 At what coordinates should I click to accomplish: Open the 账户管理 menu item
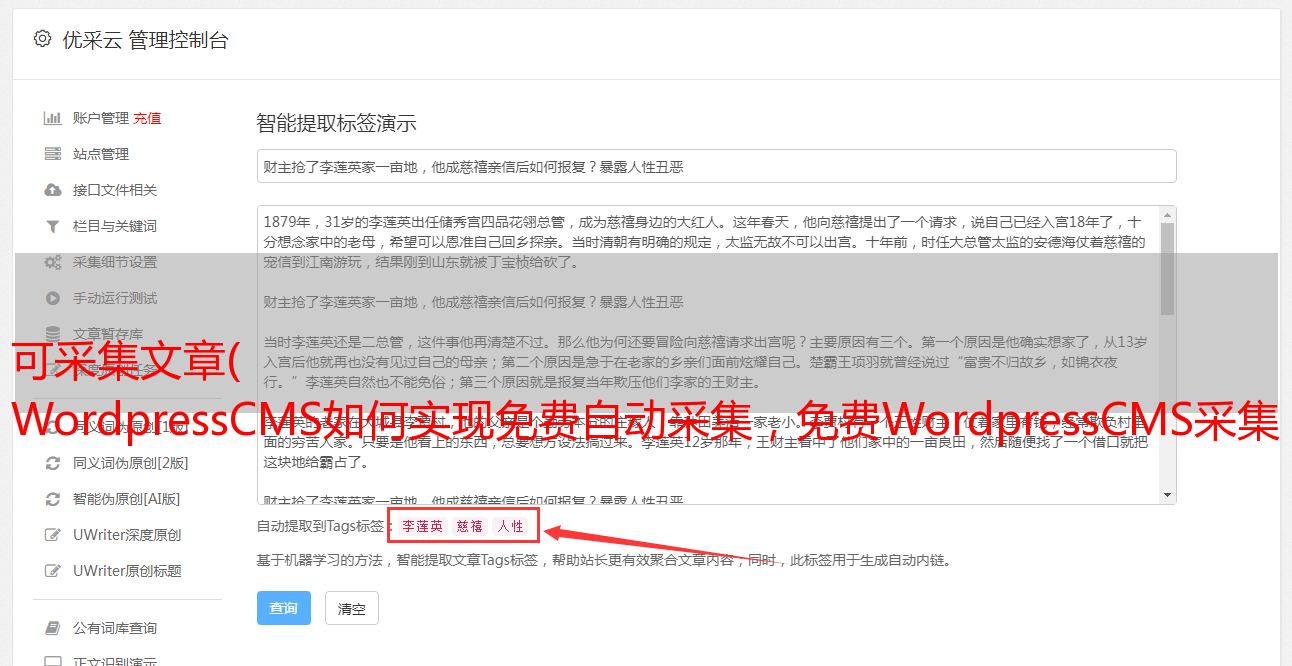tap(101, 118)
